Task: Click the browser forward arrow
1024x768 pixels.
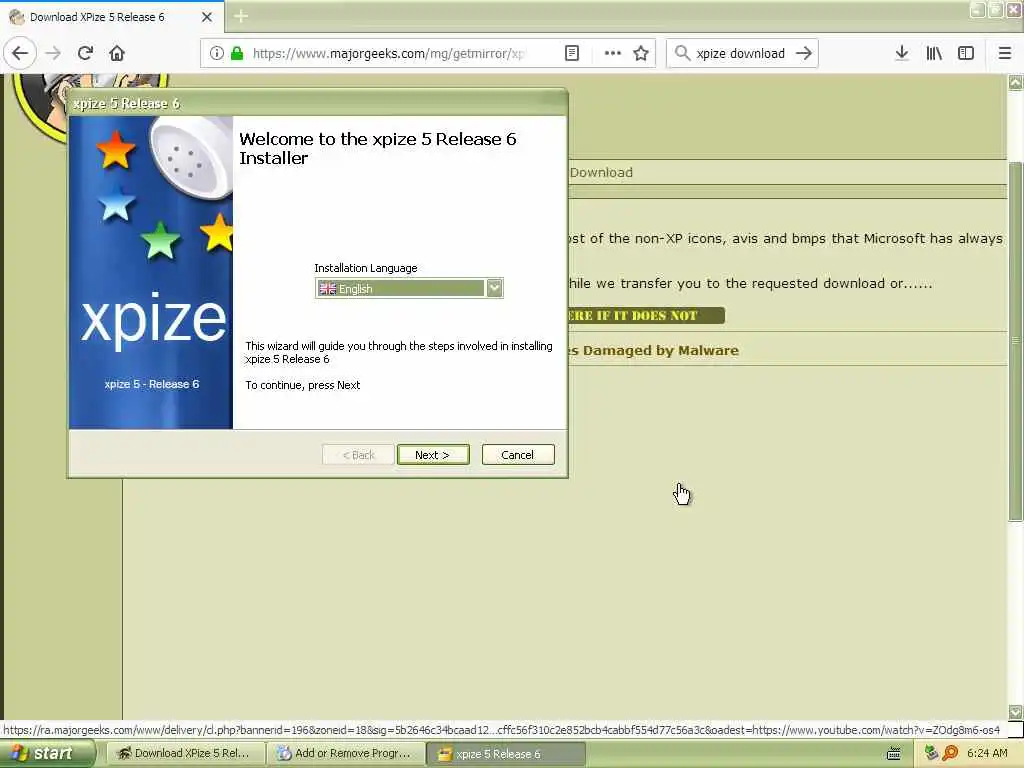Action: coord(53,53)
